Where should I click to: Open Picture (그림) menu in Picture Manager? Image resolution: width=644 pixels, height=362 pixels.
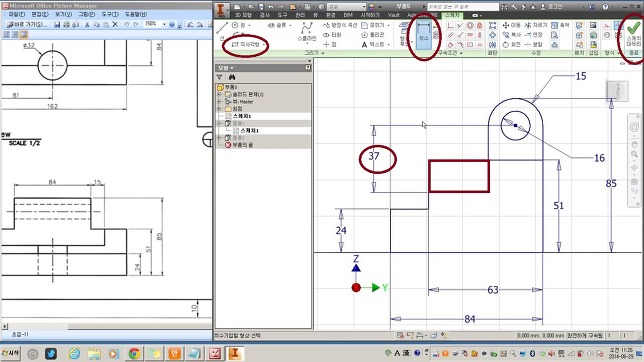[87, 14]
